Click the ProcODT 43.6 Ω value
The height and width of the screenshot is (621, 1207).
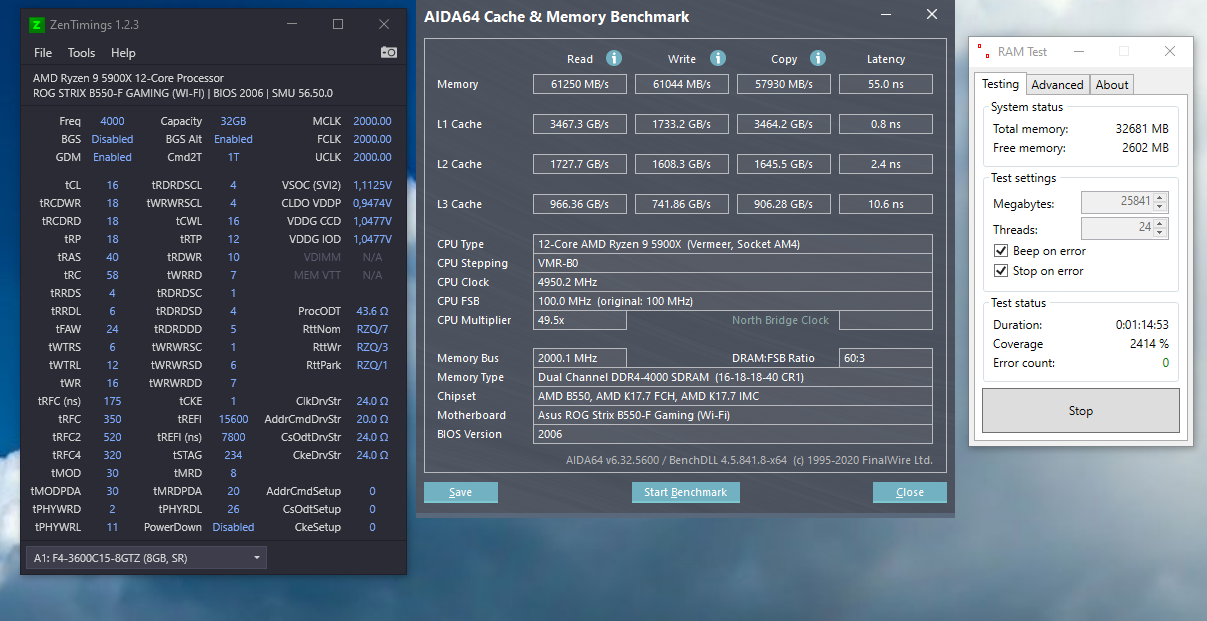[x=373, y=311]
